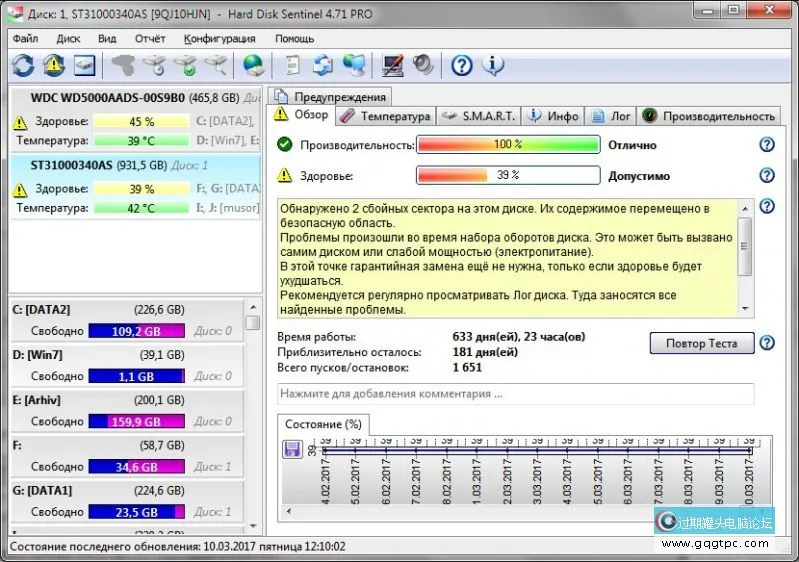Click the comment field 'Нажмите для добавления комментария'
This screenshot has height=562, width=799.
515,394
